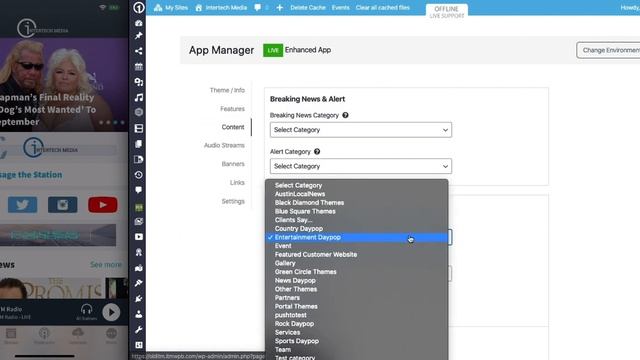
Task: Click the Alert Category help icon
Action: 317,151
